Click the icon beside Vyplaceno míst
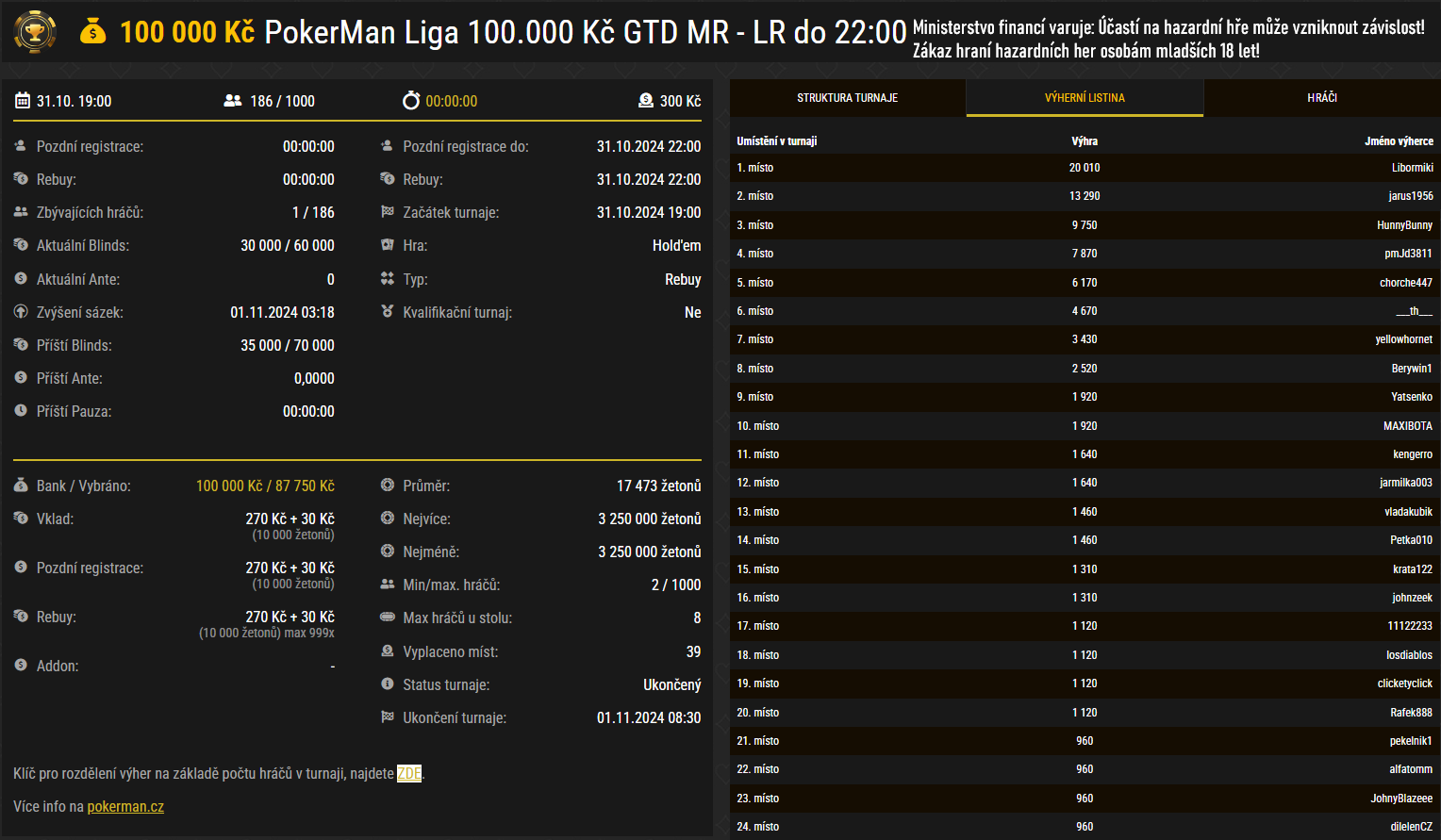 (387, 651)
